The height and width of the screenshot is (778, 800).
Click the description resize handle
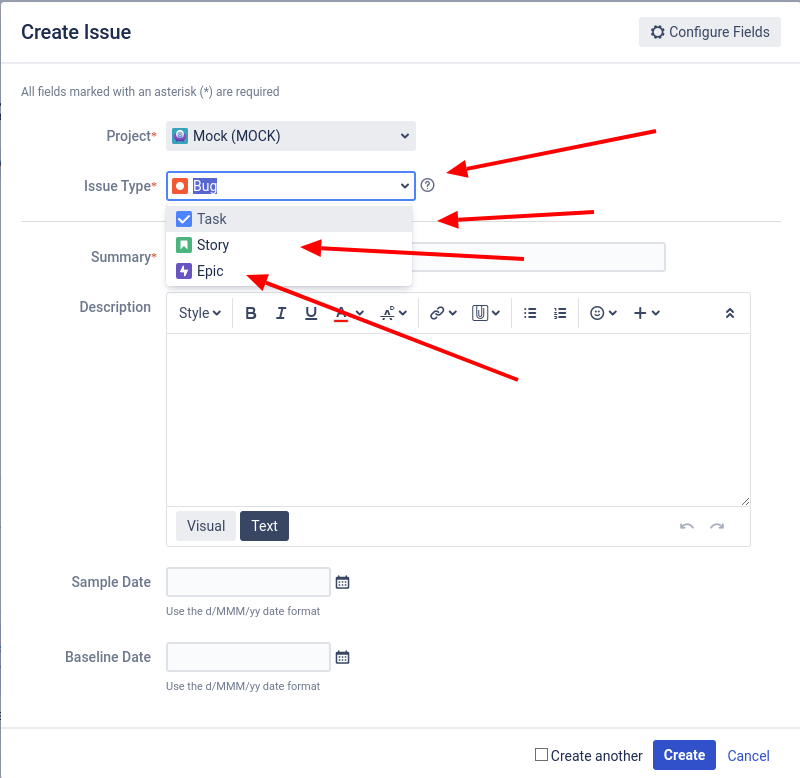coord(745,501)
